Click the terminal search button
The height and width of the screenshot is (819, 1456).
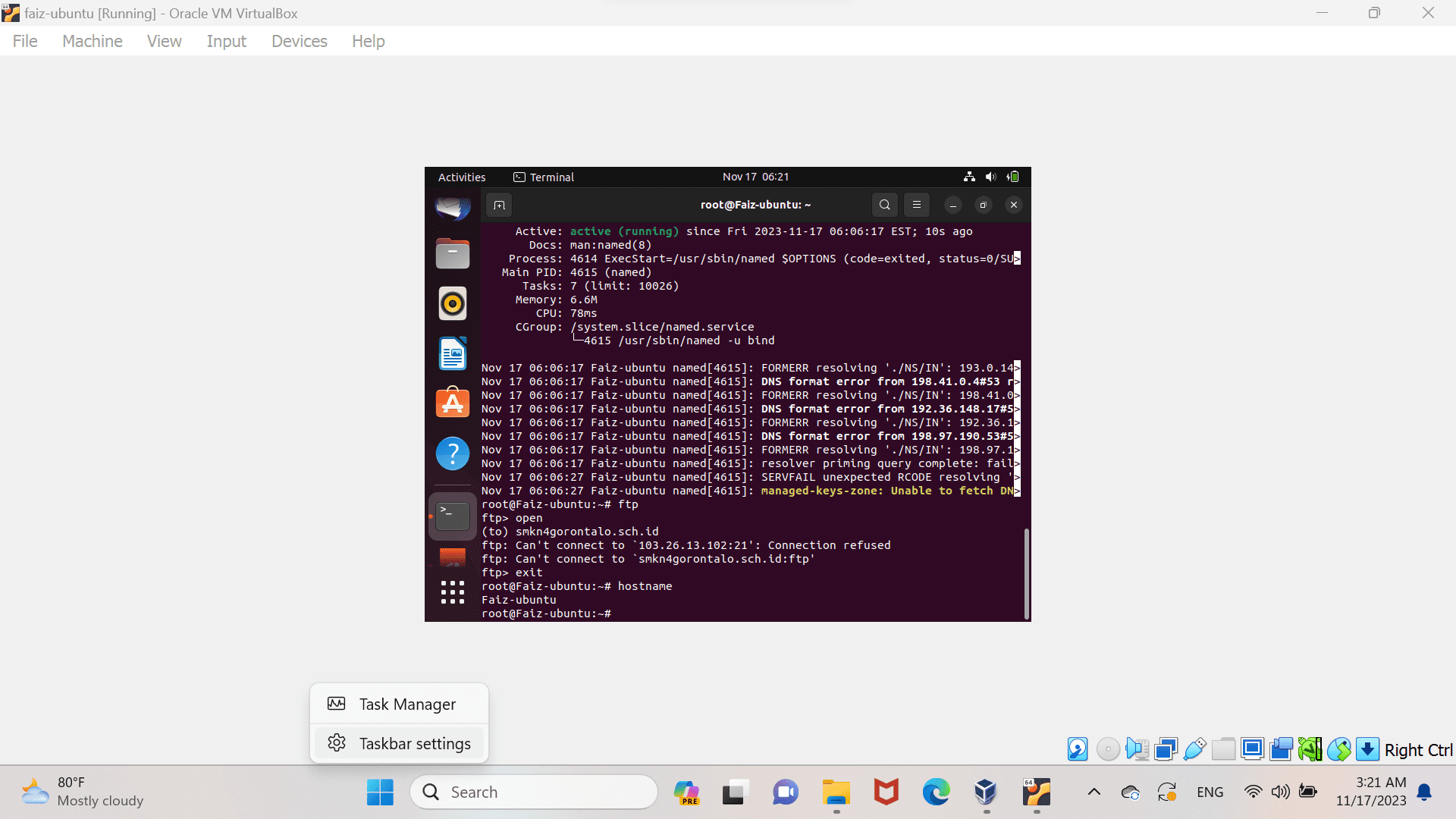coord(885,205)
